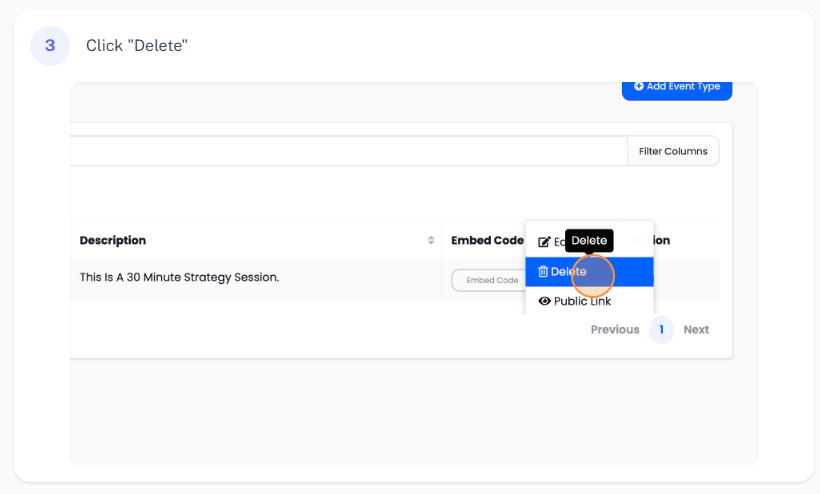Viewport: 820px width, 494px height.
Task: Click the Click "Delete" step instruction text
Action: 137,46
